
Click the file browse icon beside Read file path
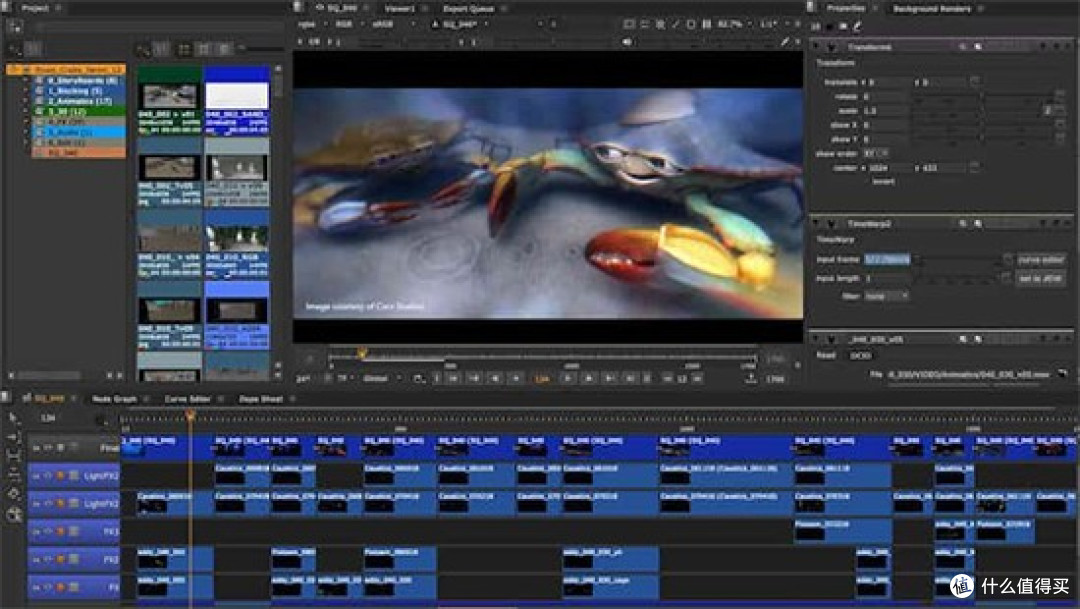(x=1063, y=374)
